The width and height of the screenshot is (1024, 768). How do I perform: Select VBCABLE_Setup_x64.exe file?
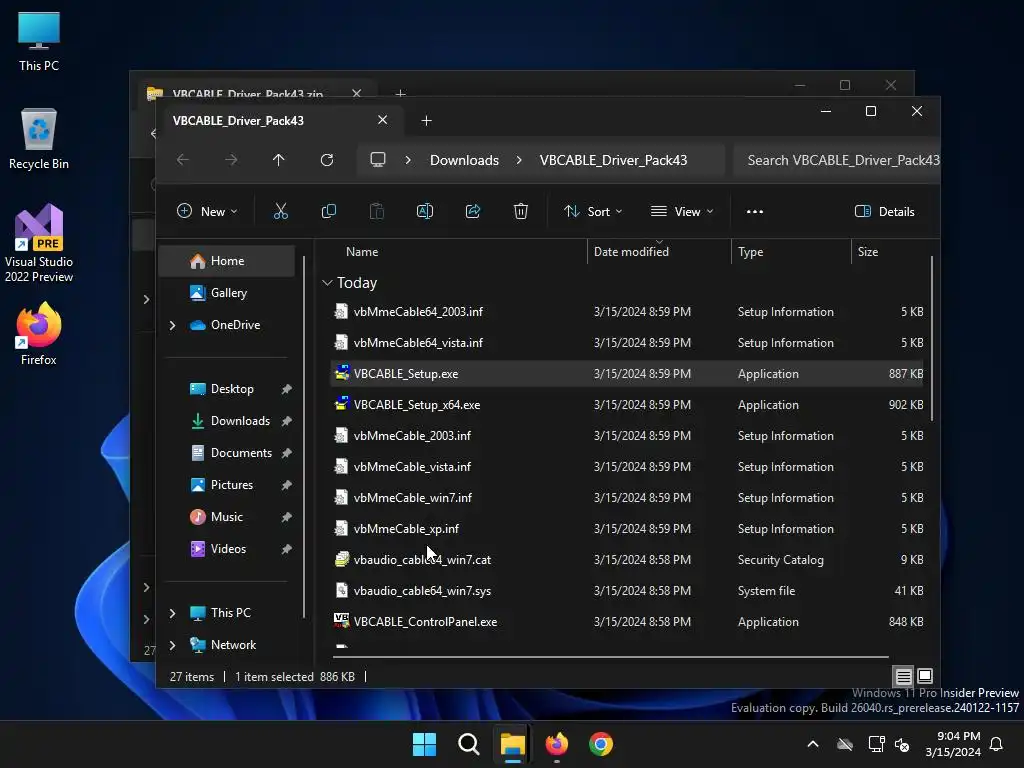pos(627,405)
